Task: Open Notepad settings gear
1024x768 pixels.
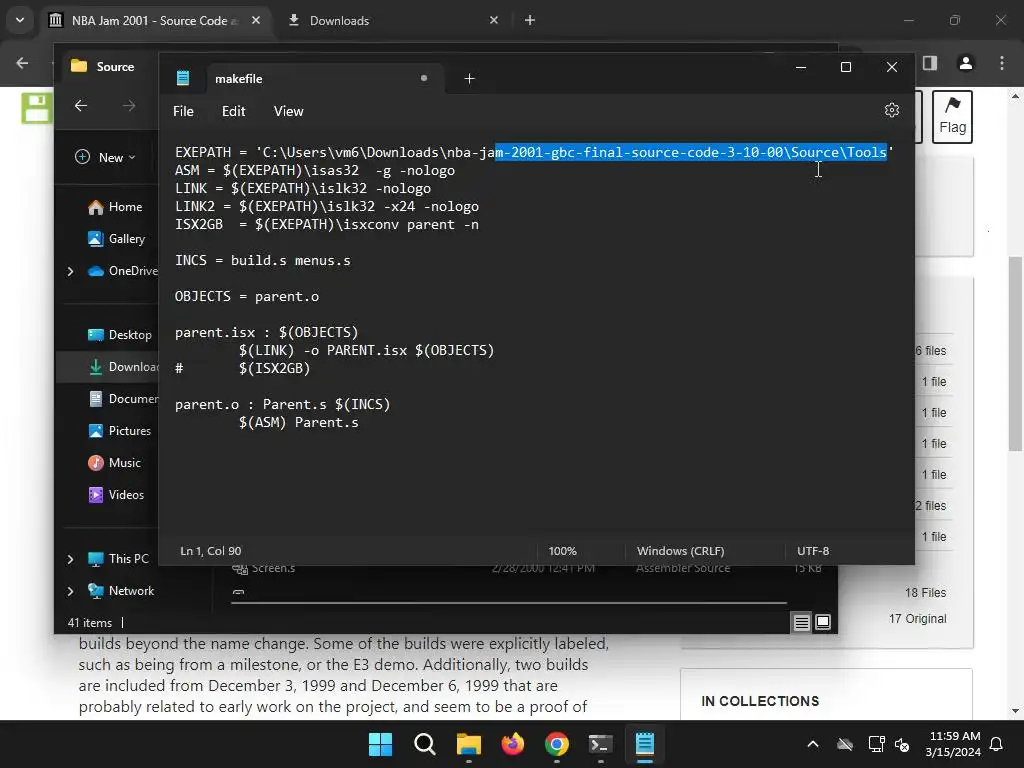Action: pos(891,110)
